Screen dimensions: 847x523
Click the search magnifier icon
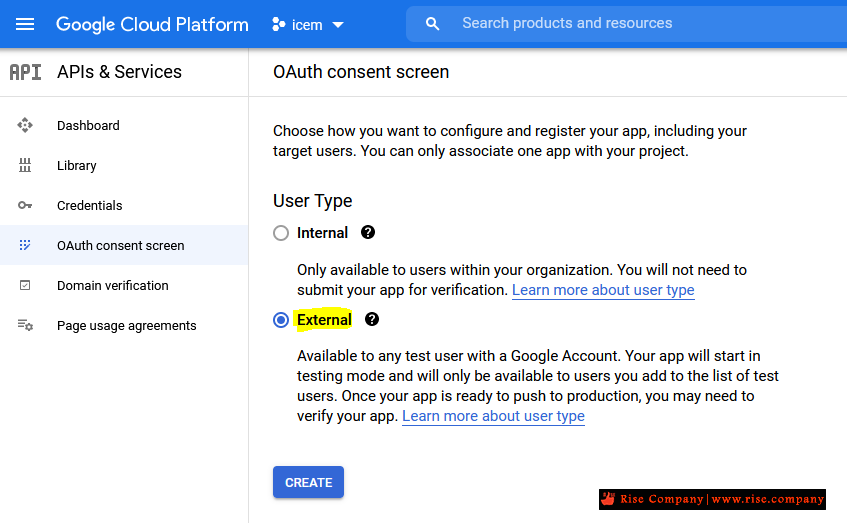pos(432,24)
